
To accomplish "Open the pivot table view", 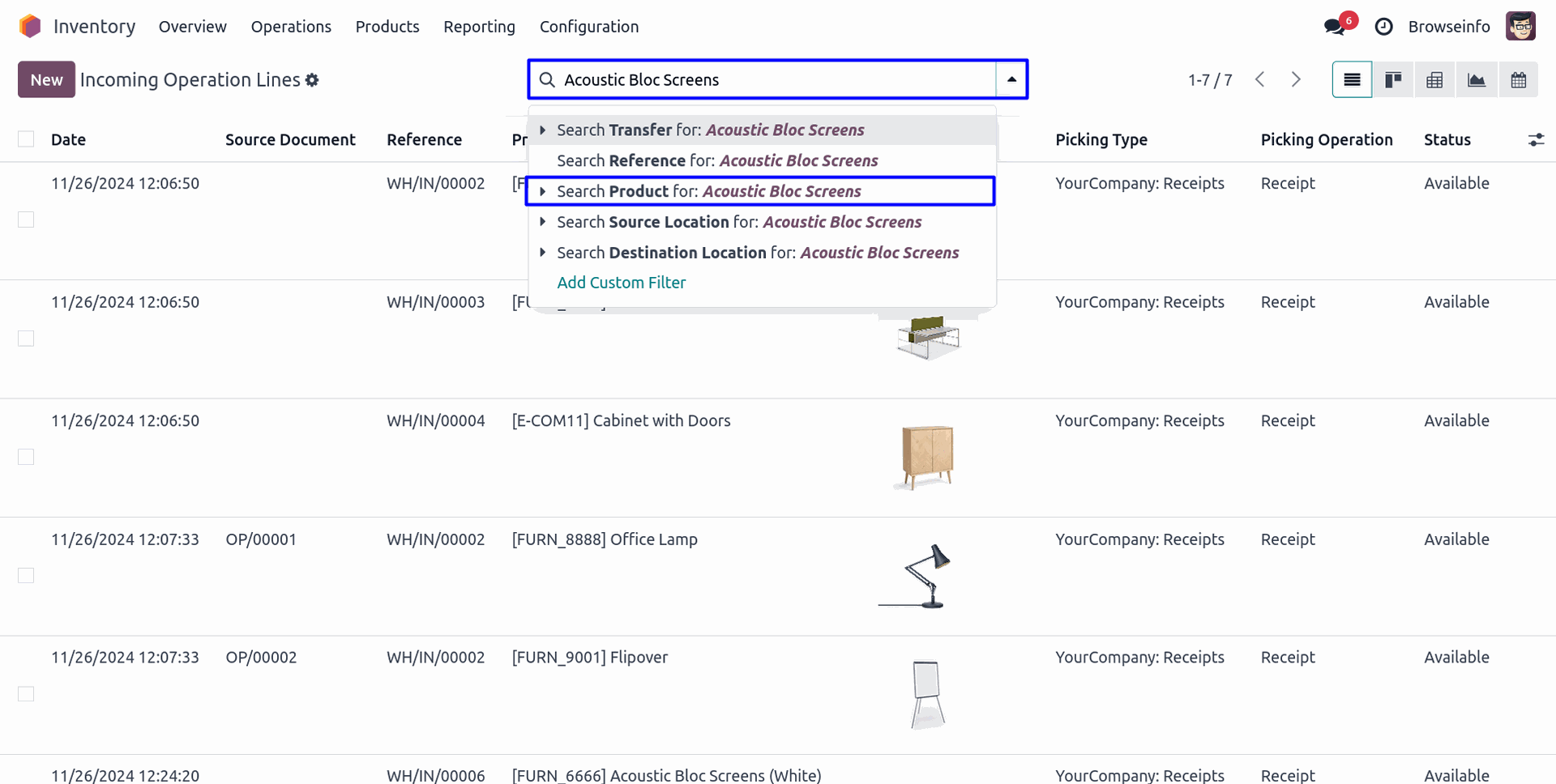I will [1434, 79].
